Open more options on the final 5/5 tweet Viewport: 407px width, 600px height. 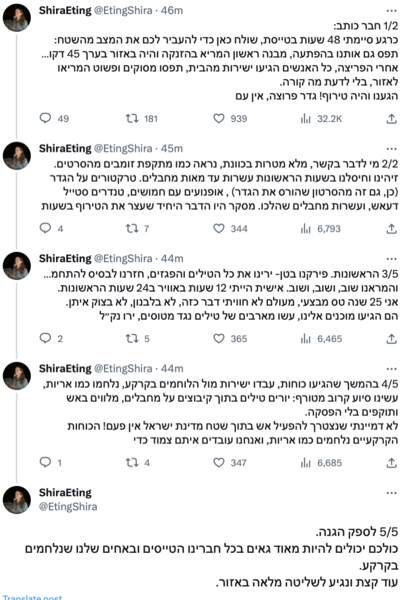(392, 492)
